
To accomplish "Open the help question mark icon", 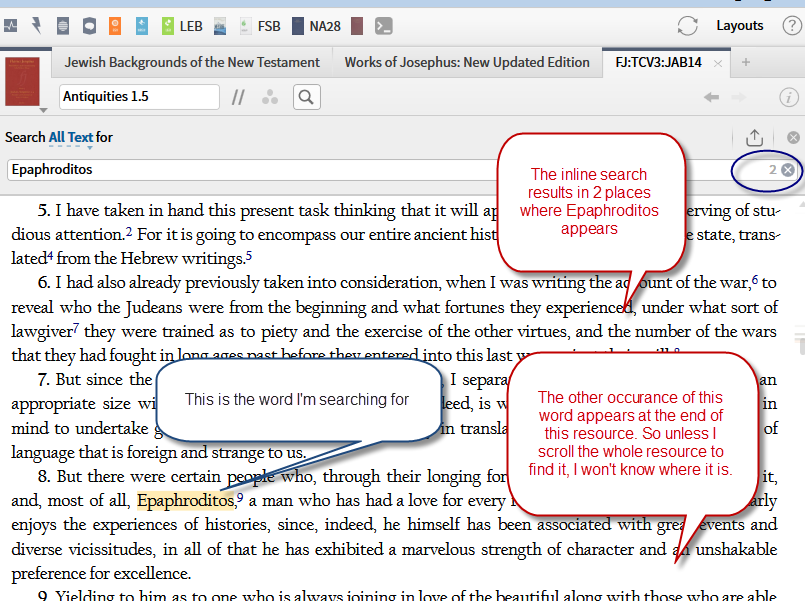I will click(x=791, y=26).
